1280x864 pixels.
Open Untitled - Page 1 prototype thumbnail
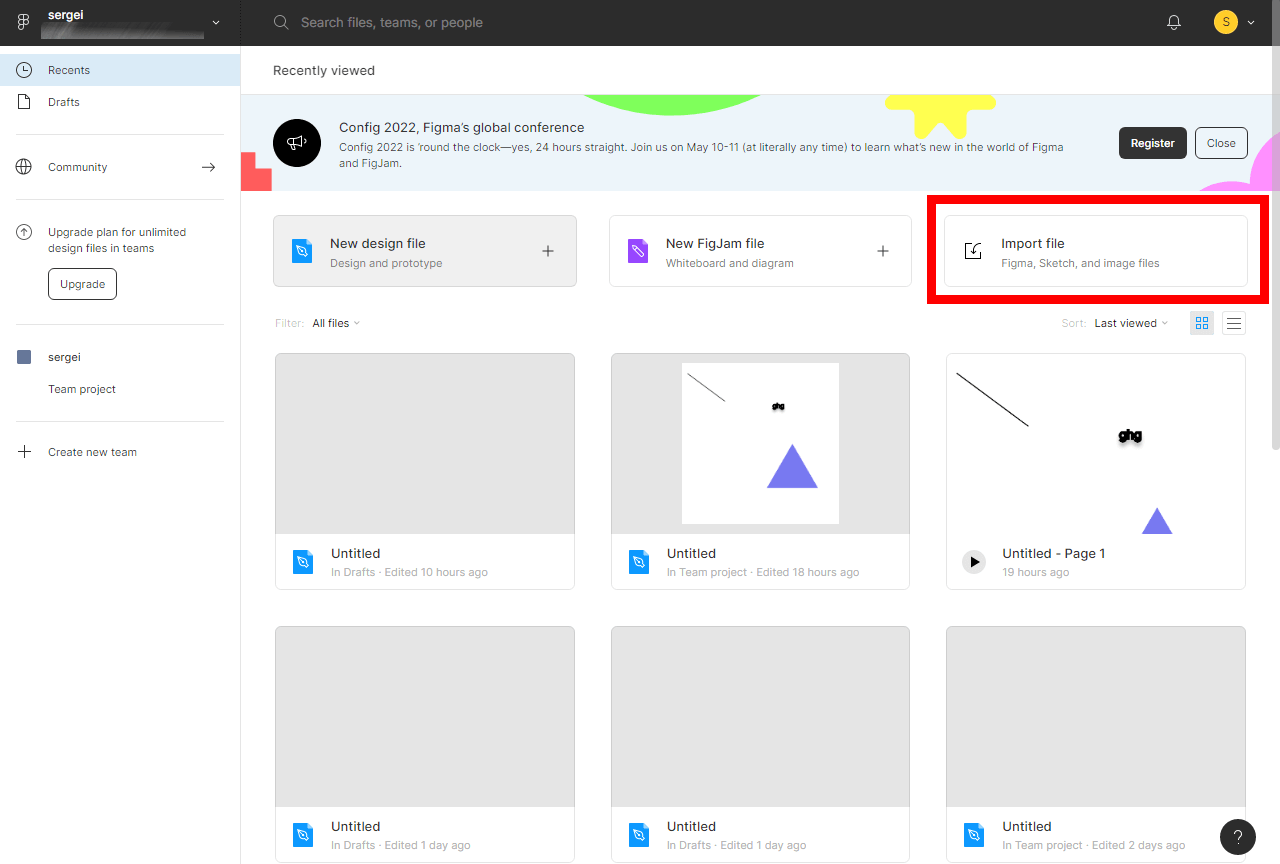coord(1096,443)
